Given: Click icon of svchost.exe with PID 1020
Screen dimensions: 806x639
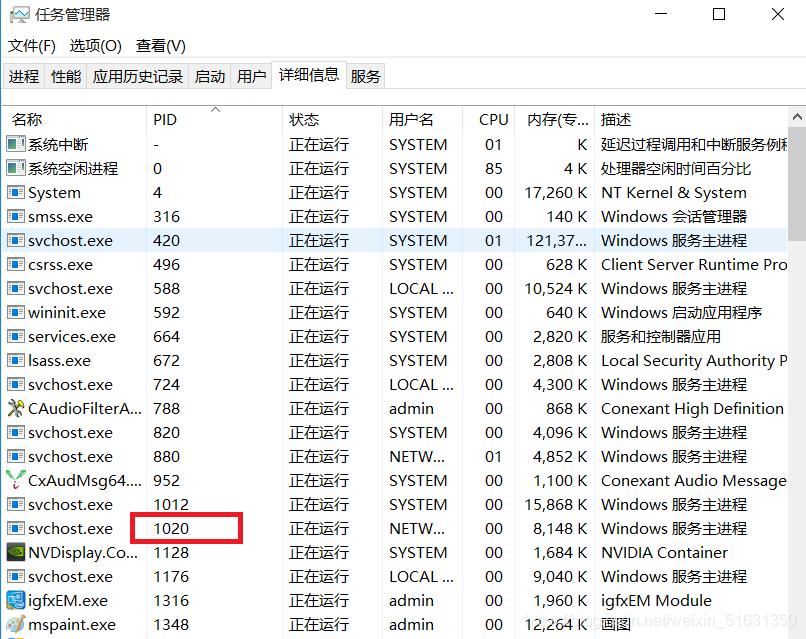Looking at the screenshot, I should pyautogui.click(x=16, y=528).
